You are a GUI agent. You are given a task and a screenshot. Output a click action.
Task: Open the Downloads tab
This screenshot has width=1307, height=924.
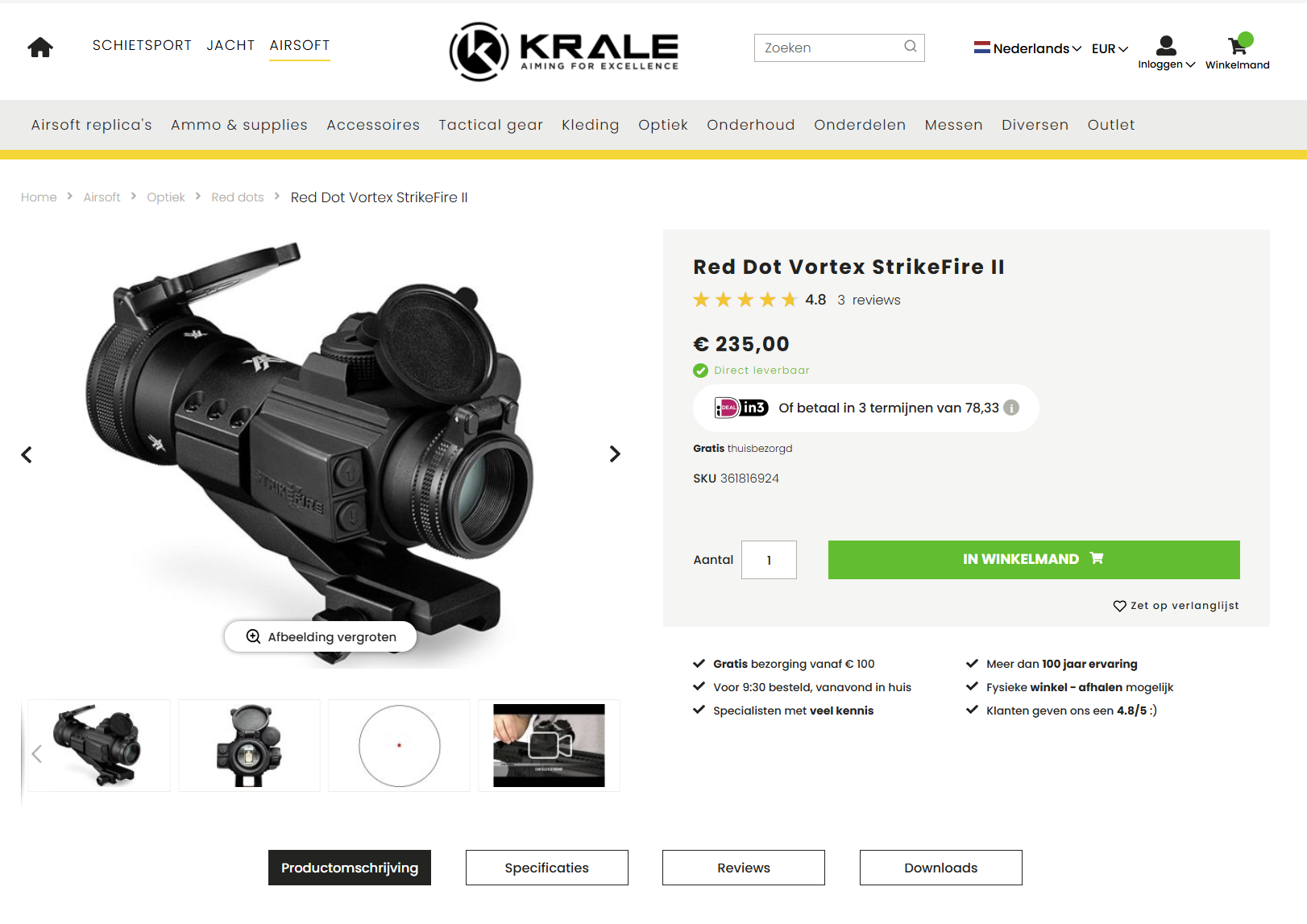coord(941,868)
